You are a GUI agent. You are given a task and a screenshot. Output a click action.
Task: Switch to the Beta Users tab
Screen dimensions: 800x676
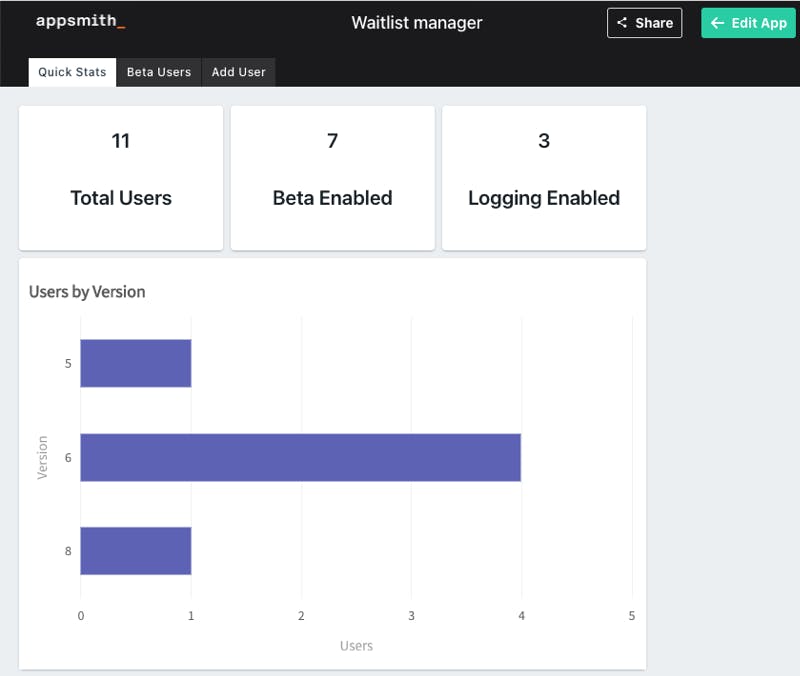pos(158,72)
